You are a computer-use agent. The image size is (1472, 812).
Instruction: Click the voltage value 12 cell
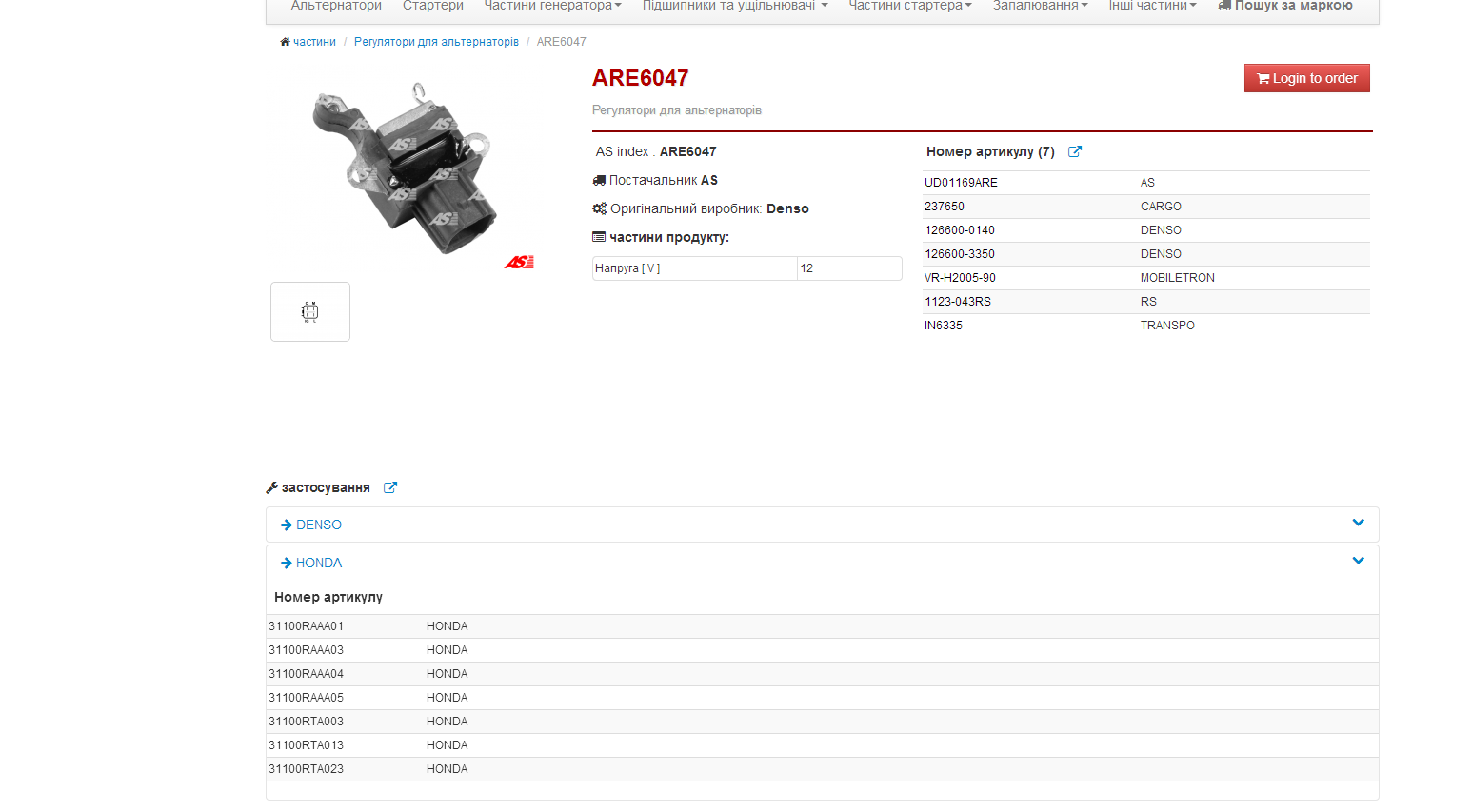(849, 268)
